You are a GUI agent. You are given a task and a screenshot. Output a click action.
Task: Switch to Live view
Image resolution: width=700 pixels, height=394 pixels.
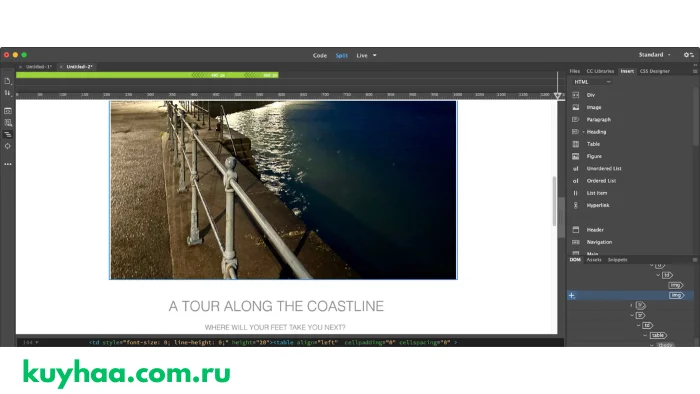pos(362,55)
